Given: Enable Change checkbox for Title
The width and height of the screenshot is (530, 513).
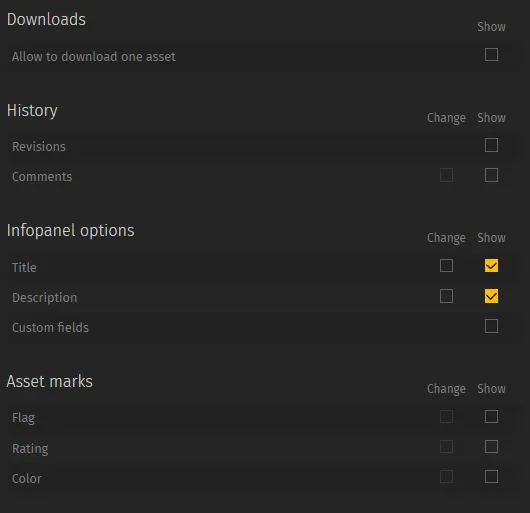Looking at the screenshot, I should click(x=446, y=266).
